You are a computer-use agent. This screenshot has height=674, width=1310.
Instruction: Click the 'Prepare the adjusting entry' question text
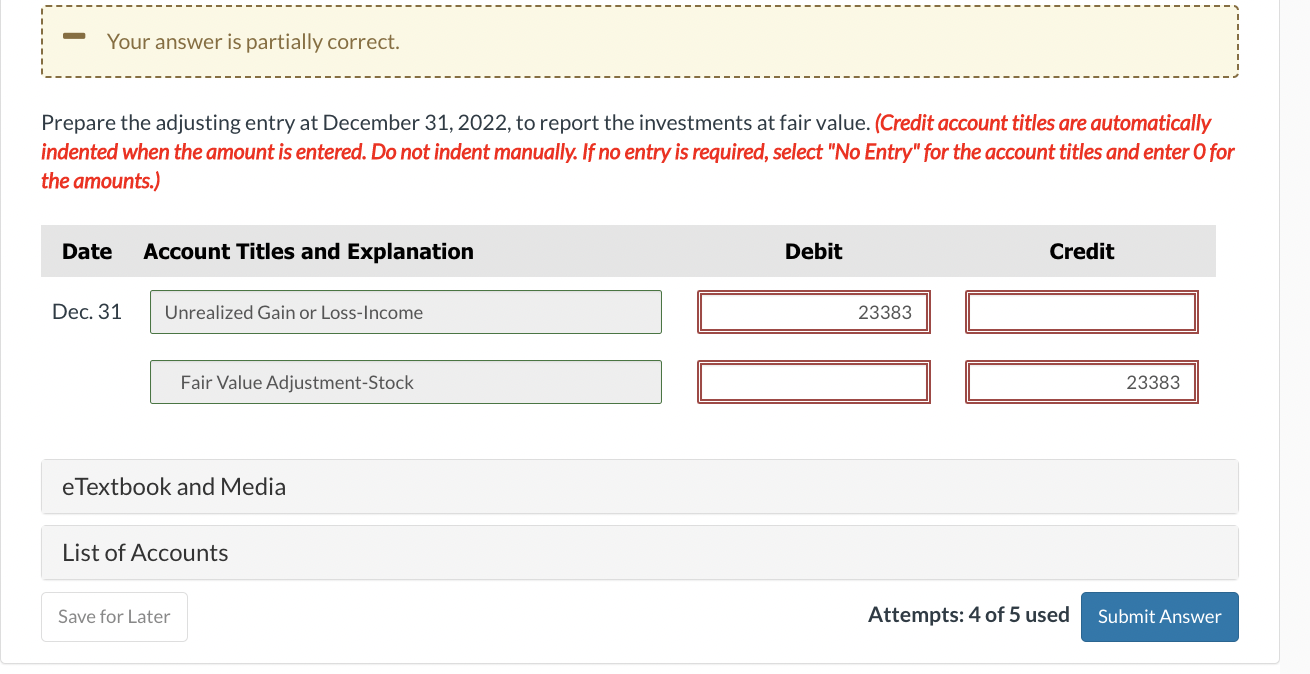[x=455, y=124]
